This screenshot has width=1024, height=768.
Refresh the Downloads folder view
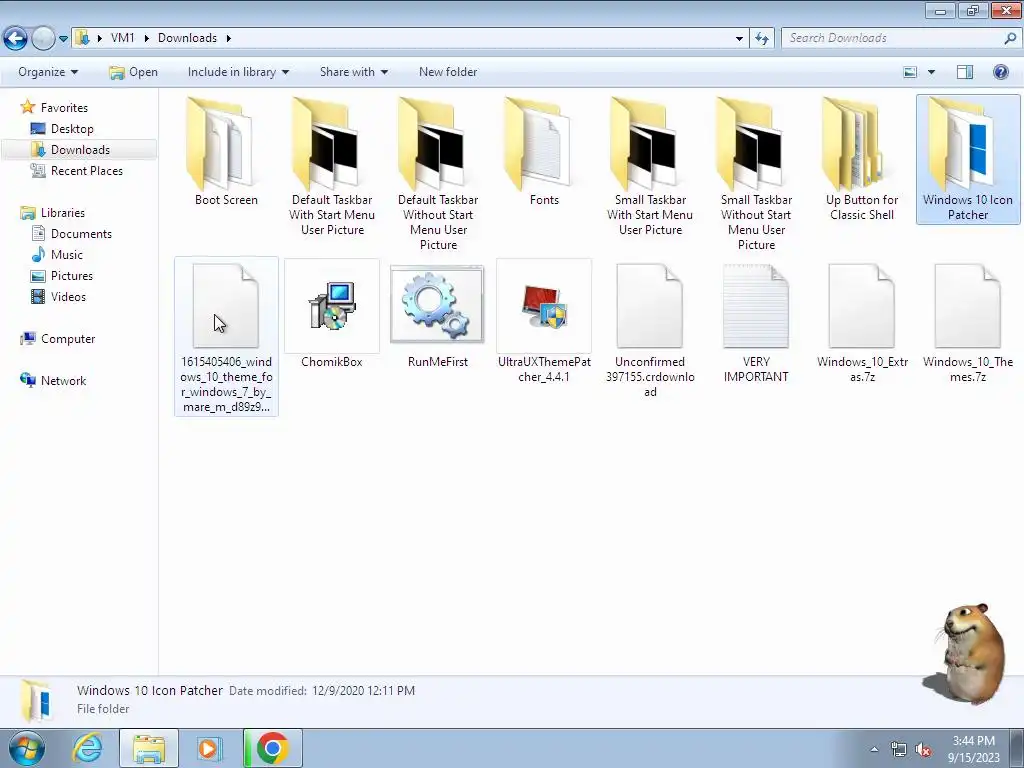(761, 38)
